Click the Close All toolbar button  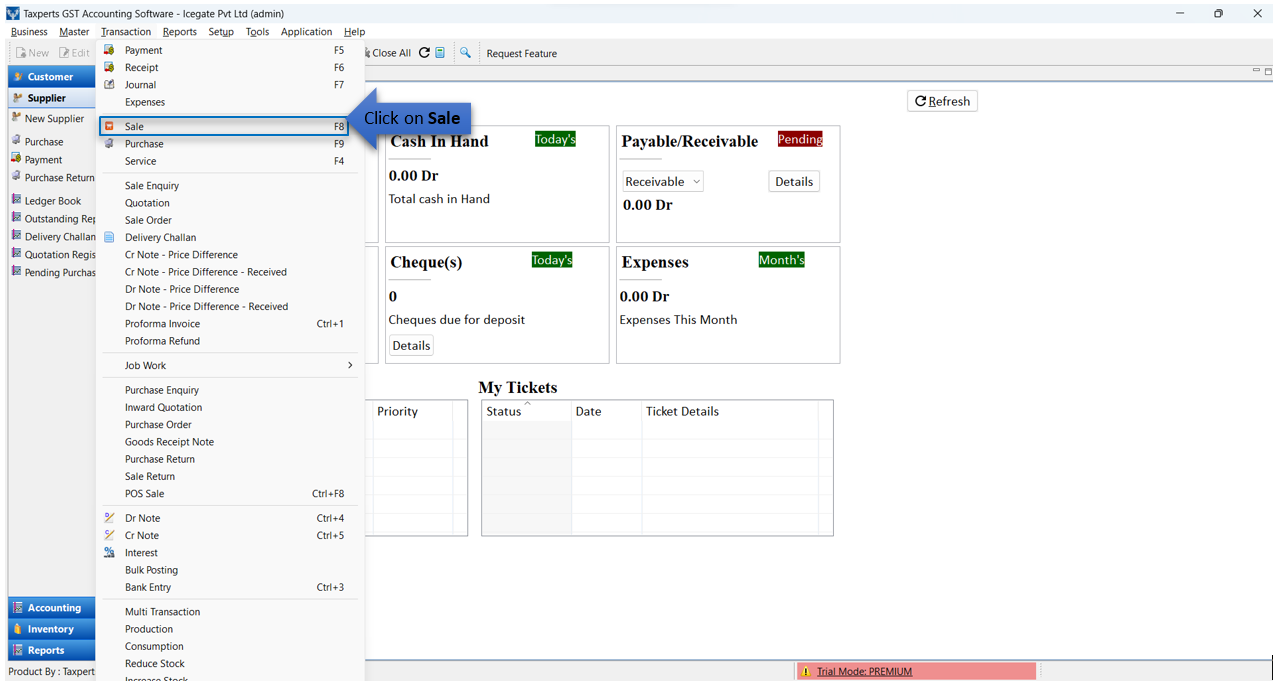(x=388, y=53)
